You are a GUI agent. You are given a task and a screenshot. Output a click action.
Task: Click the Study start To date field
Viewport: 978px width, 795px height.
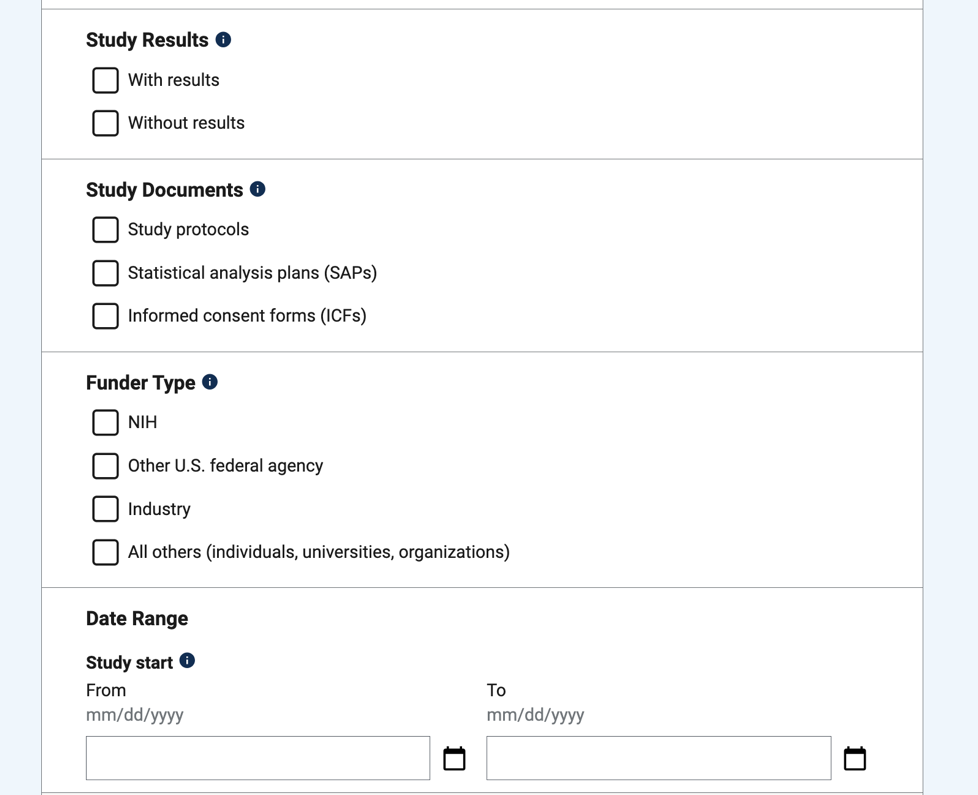tap(658, 758)
